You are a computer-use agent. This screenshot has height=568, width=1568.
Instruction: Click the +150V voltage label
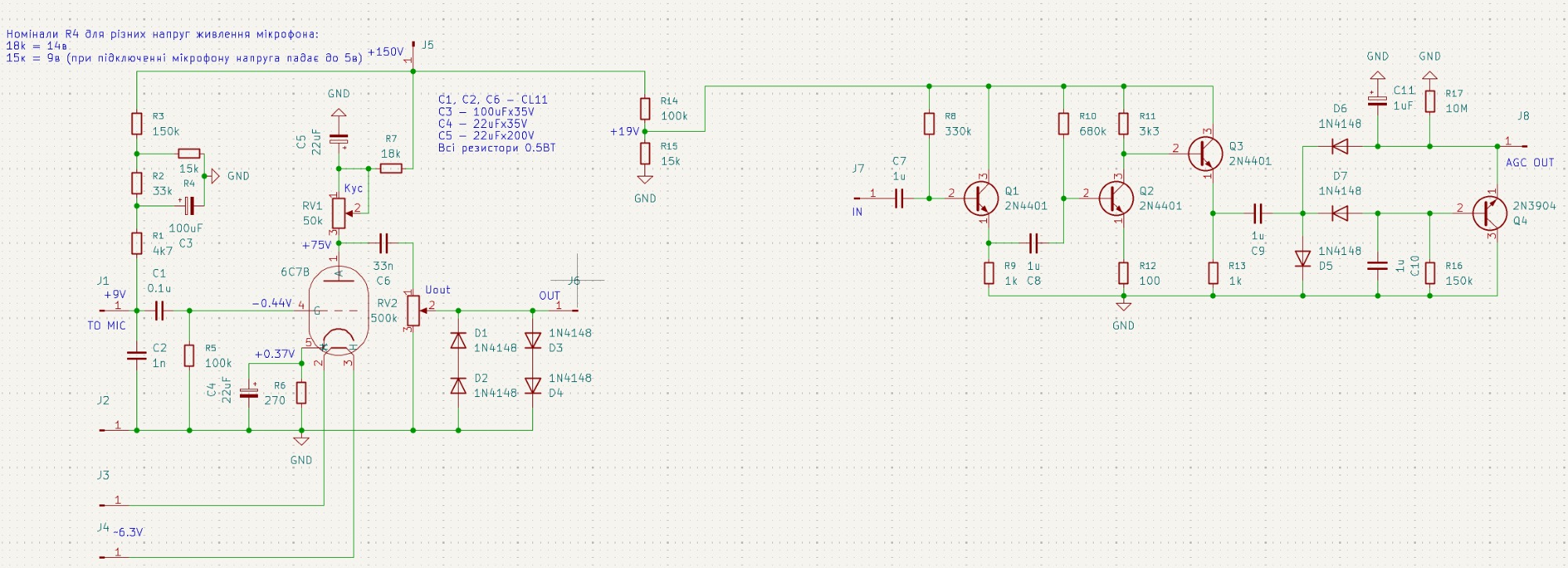pos(385,52)
